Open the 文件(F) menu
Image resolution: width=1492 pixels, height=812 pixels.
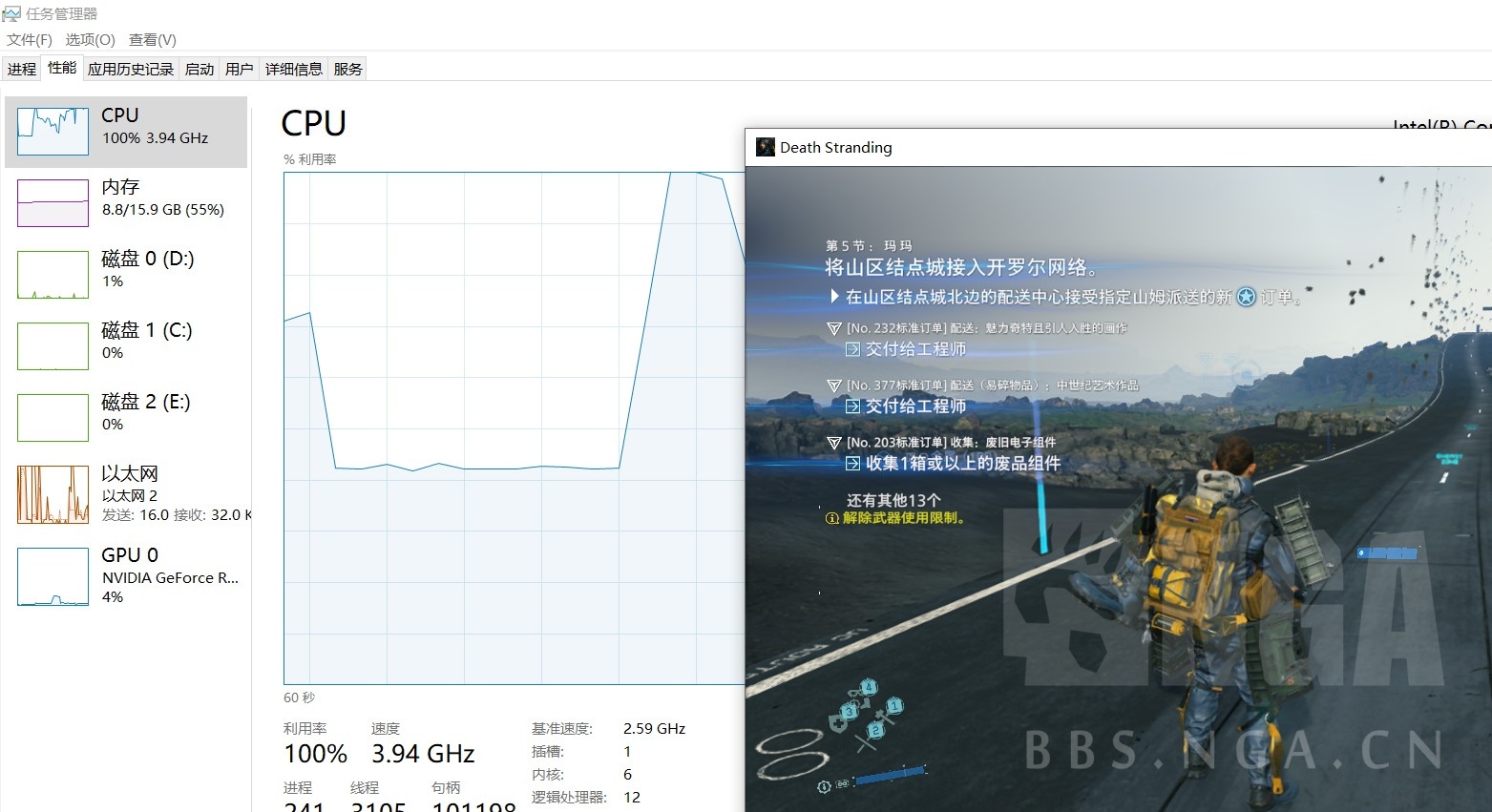pyautogui.click(x=30, y=40)
